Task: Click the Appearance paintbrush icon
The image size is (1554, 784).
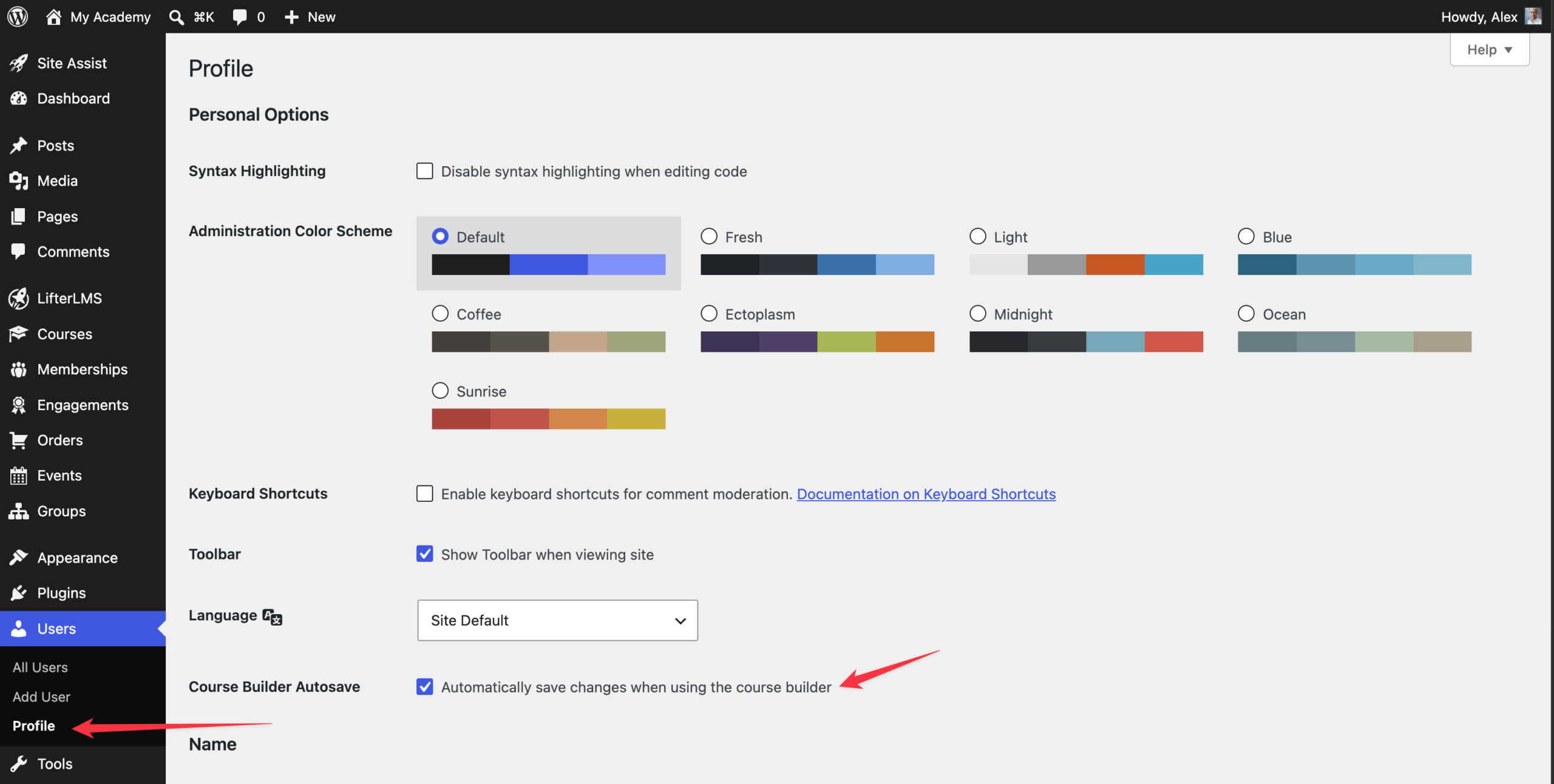Action: (19, 557)
